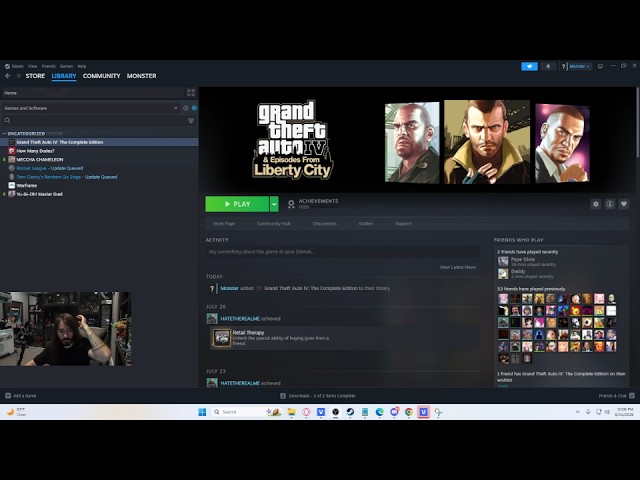The height and width of the screenshot is (480, 640).
Task: Toggle the ready-to-play filter icon
Action: pyautogui.click(x=194, y=108)
